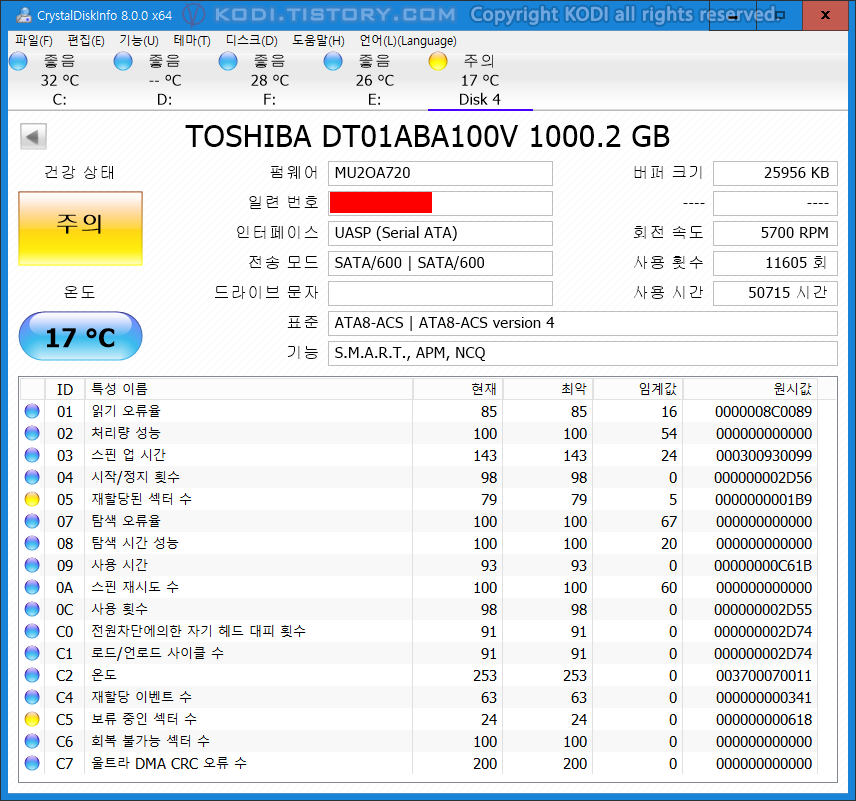Open the 파일(F) menu

click(34, 40)
